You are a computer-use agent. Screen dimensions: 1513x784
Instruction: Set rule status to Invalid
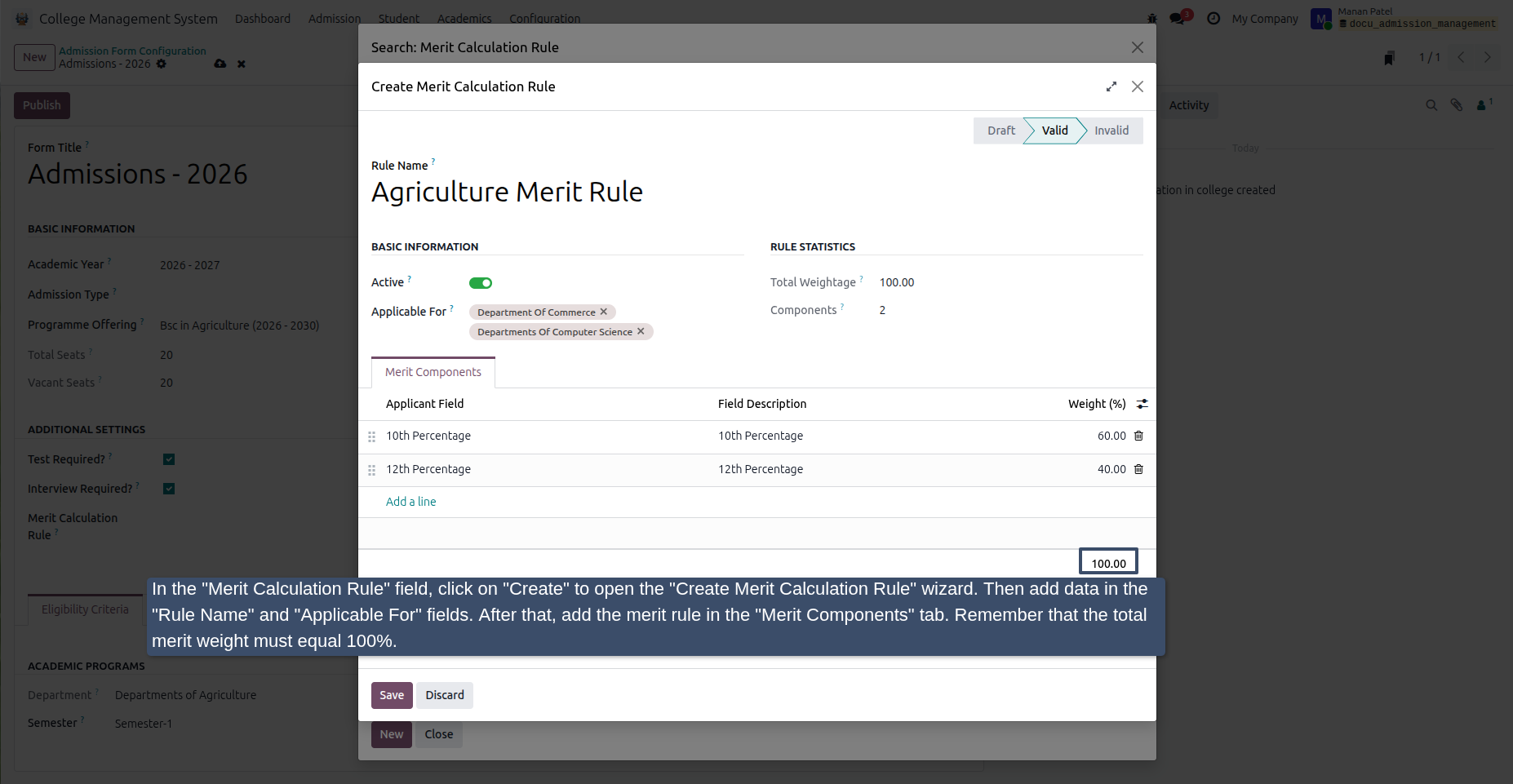[x=1111, y=131]
